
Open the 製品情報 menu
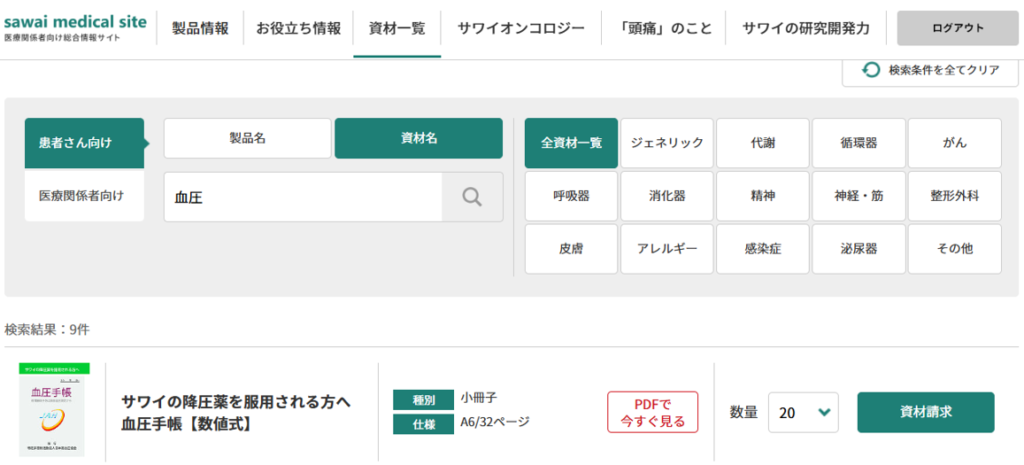[200, 28]
